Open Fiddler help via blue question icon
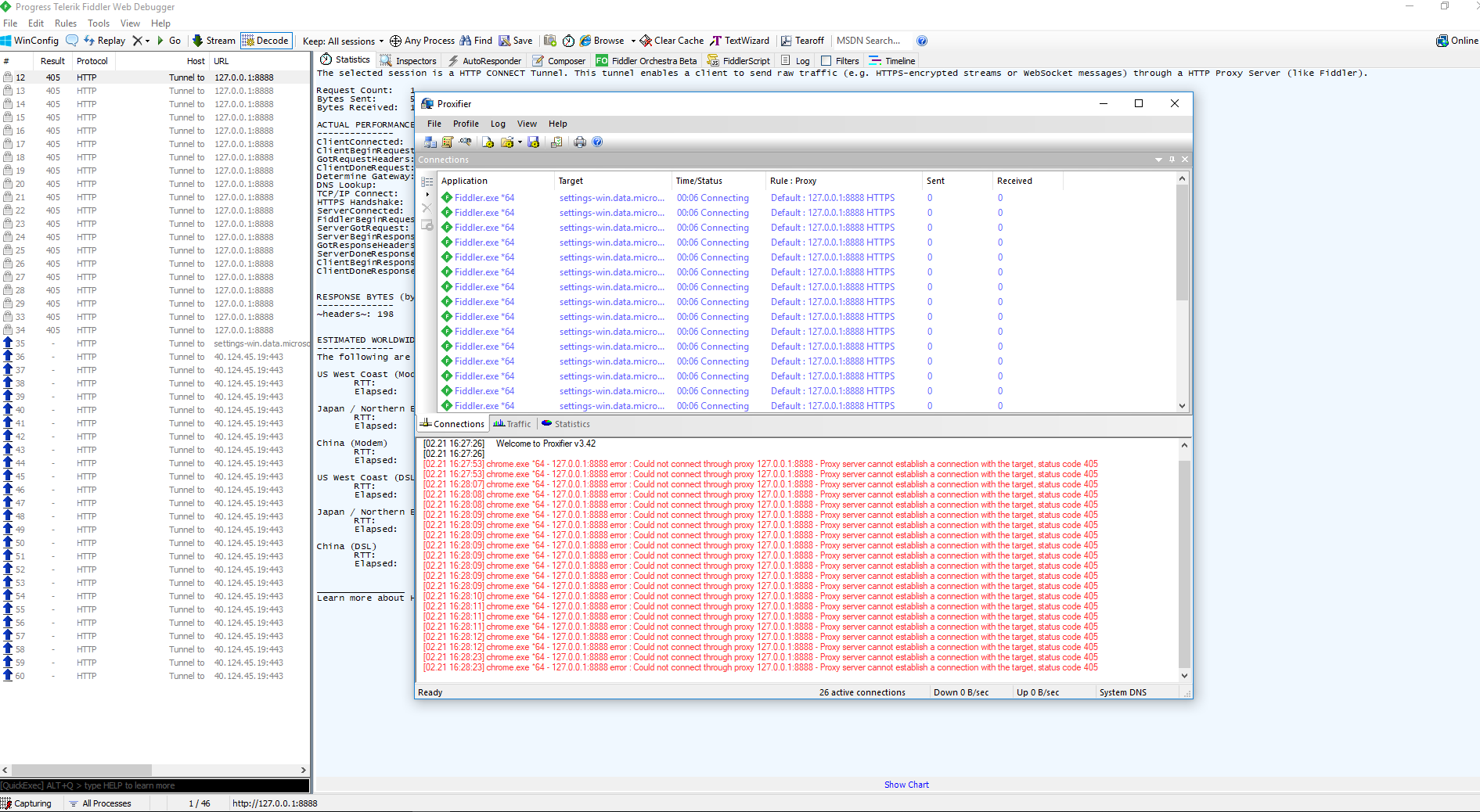Screen dimensions: 1480x812 pos(922,41)
